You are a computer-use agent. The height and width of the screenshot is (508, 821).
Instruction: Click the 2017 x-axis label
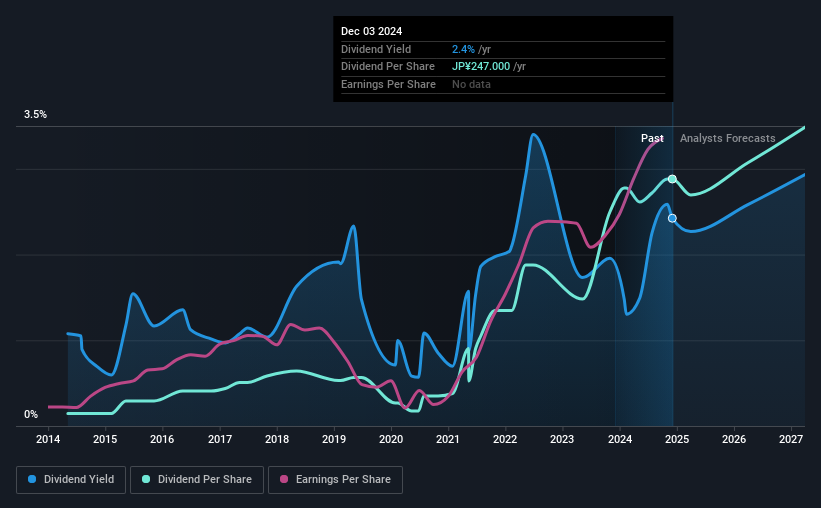pyautogui.click(x=220, y=439)
